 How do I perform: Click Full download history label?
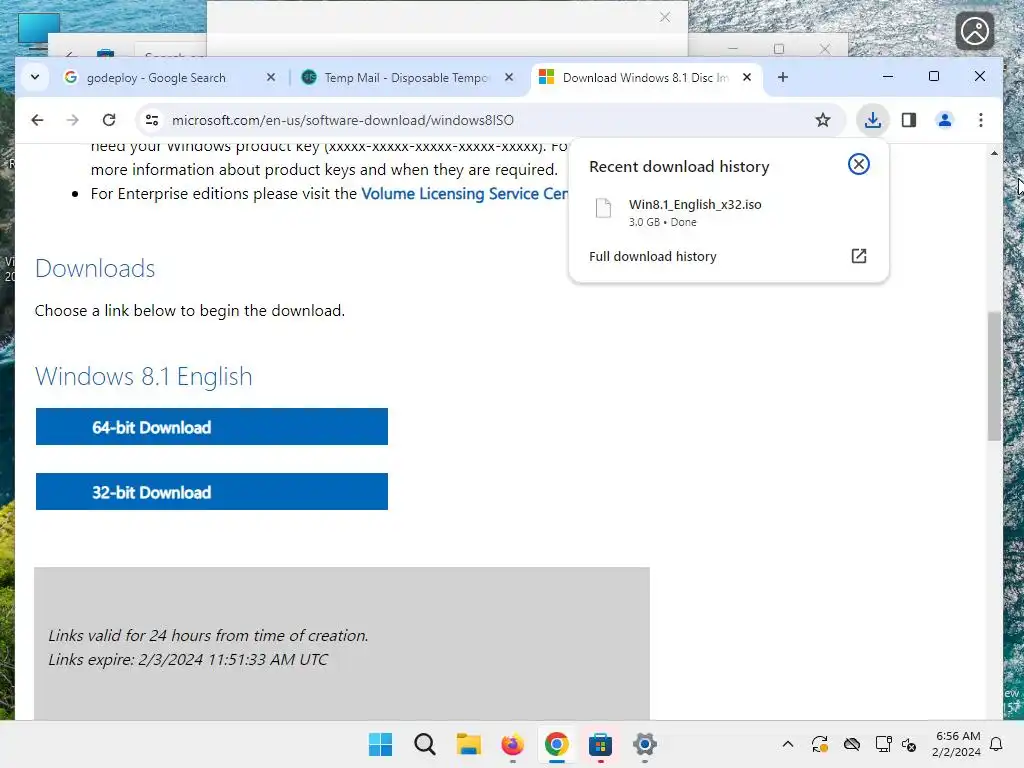(x=652, y=257)
